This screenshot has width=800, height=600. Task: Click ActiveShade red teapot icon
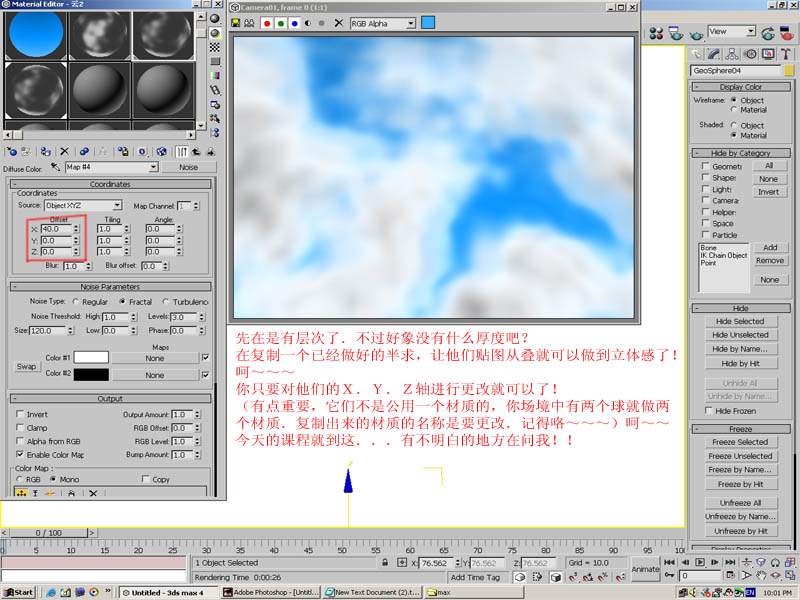[x=787, y=34]
